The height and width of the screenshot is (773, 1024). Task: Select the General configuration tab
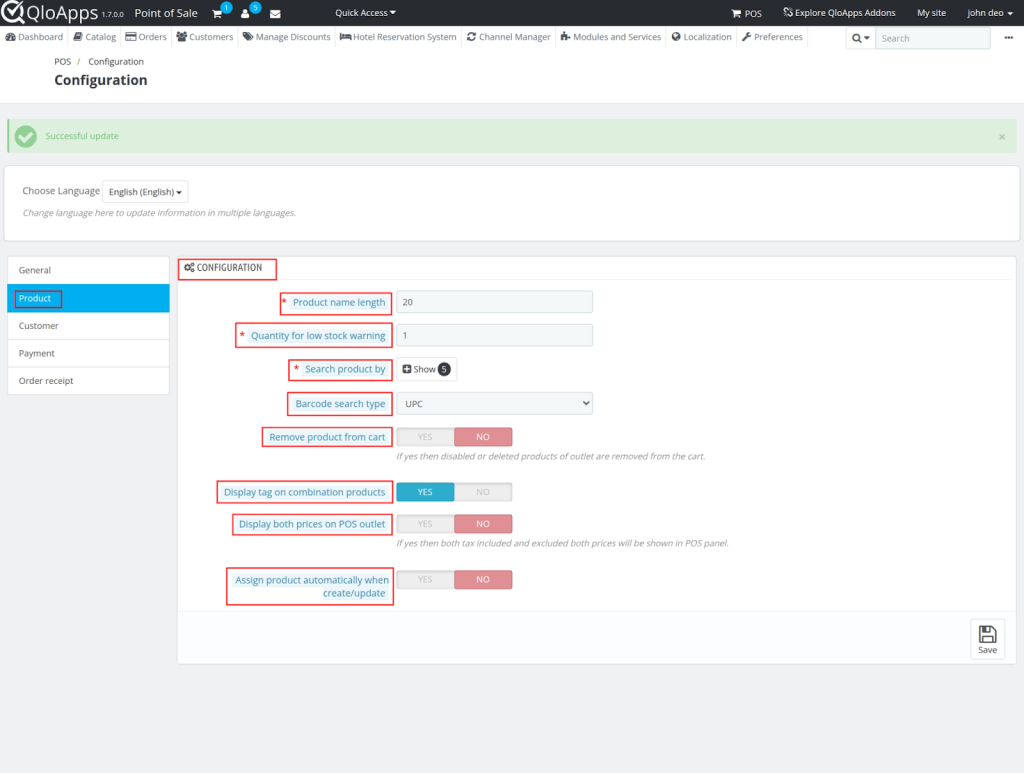(x=88, y=270)
